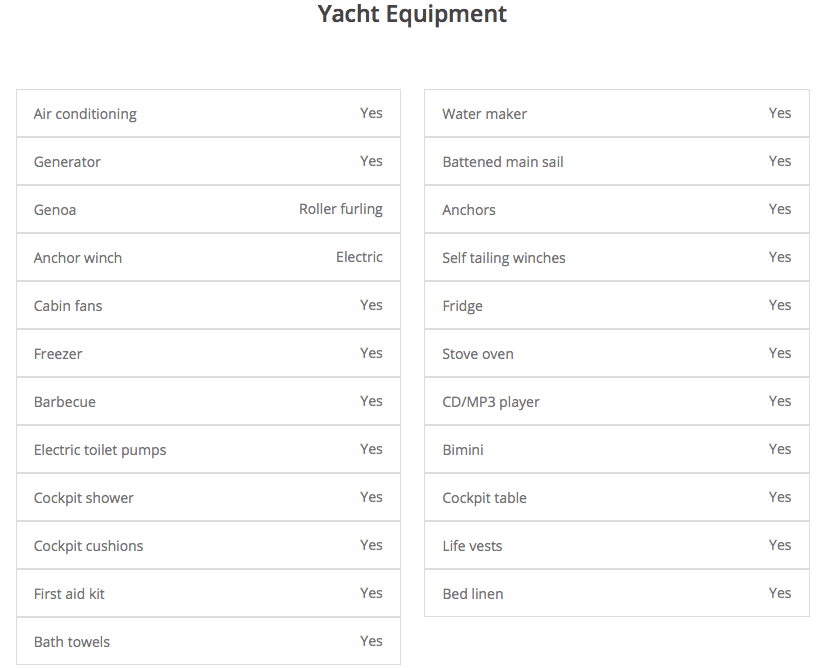The height and width of the screenshot is (668, 828).
Task: Click the Roller furling value for Genoa
Action: click(340, 209)
